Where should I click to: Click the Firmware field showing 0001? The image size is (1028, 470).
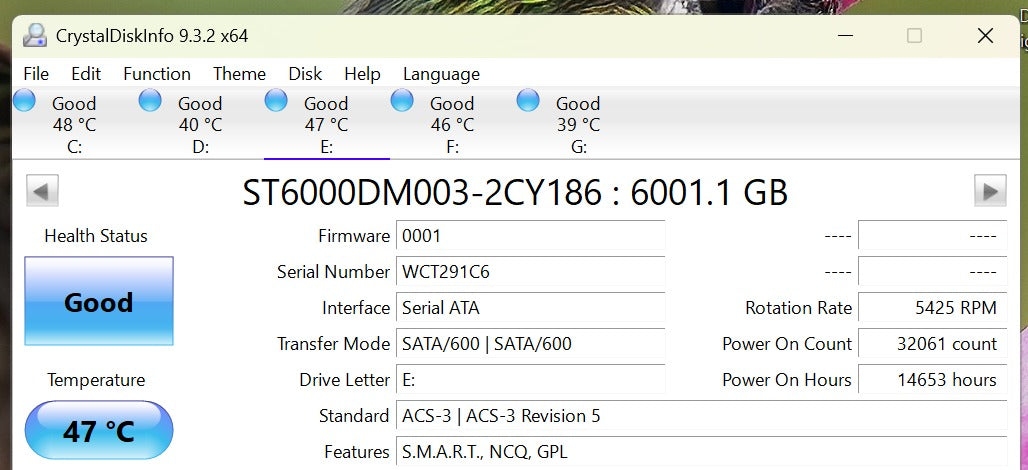point(530,236)
